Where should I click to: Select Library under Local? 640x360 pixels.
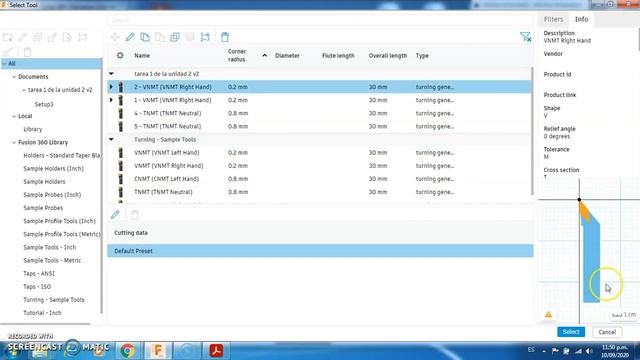click(x=33, y=129)
